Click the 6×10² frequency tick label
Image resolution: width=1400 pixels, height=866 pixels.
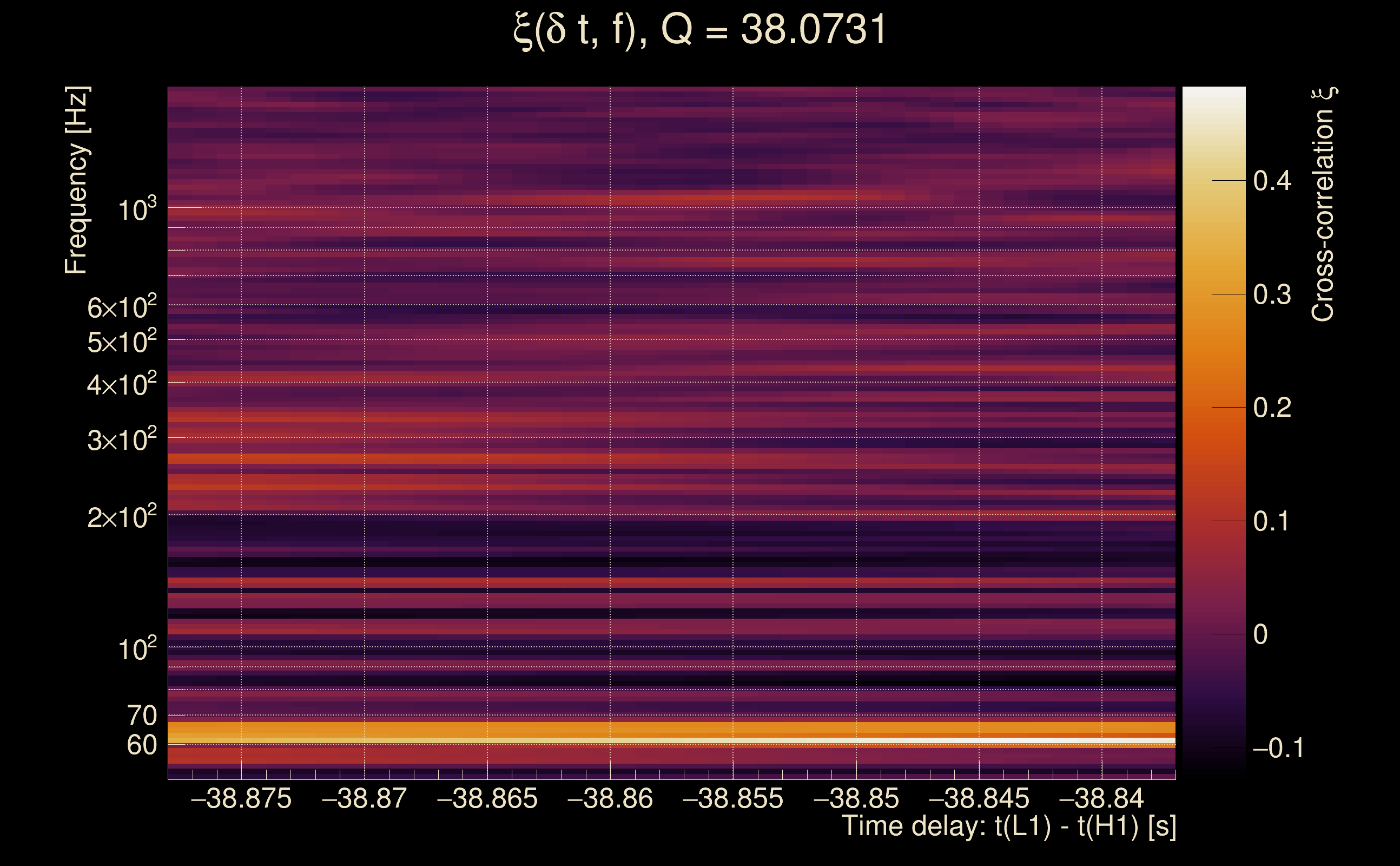pos(121,307)
